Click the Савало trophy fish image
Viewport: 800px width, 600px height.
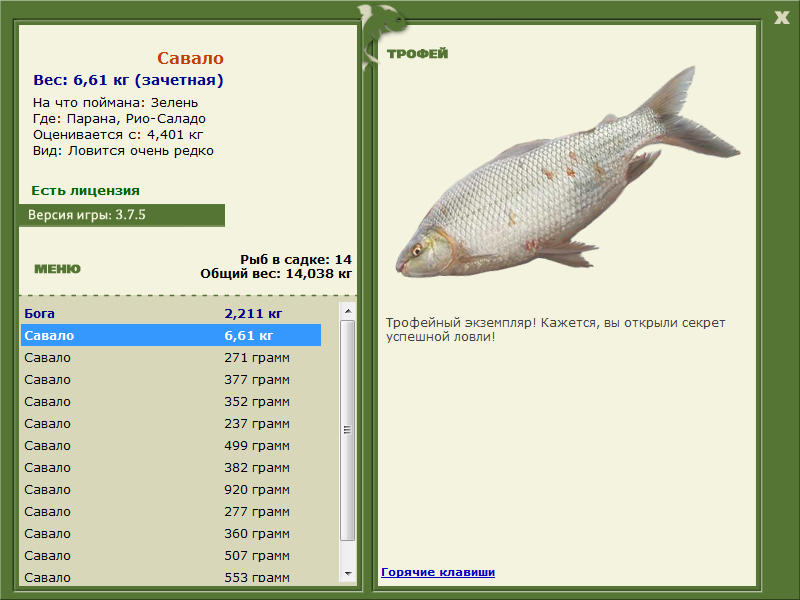(567, 173)
